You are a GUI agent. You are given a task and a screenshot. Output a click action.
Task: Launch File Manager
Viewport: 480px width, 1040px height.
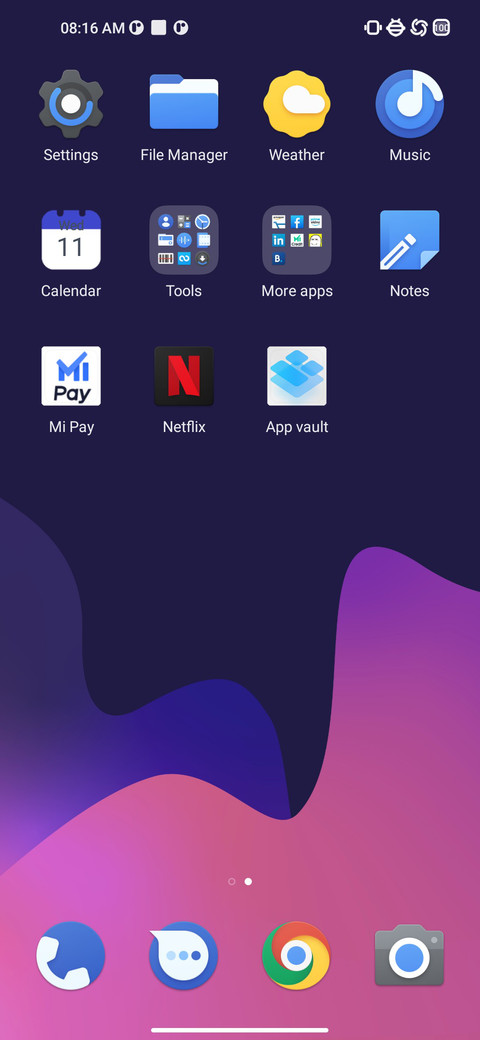tap(184, 103)
